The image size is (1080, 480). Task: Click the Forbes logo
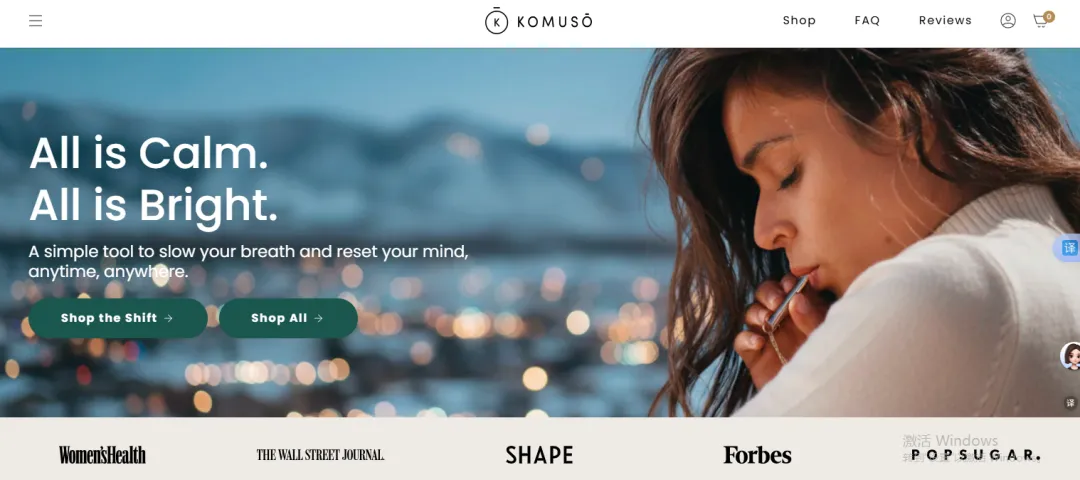pos(757,455)
